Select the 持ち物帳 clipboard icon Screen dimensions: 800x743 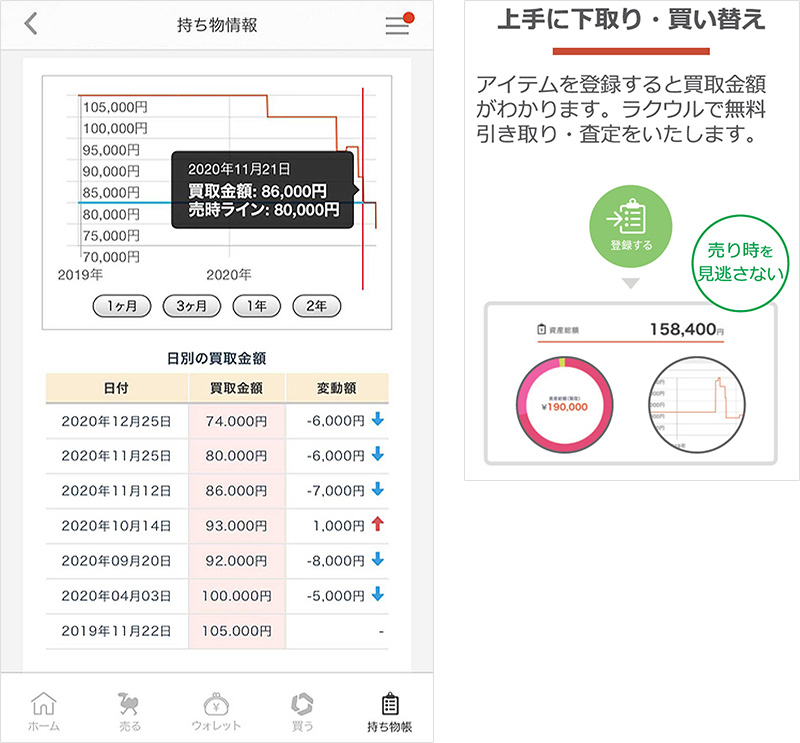(x=390, y=704)
